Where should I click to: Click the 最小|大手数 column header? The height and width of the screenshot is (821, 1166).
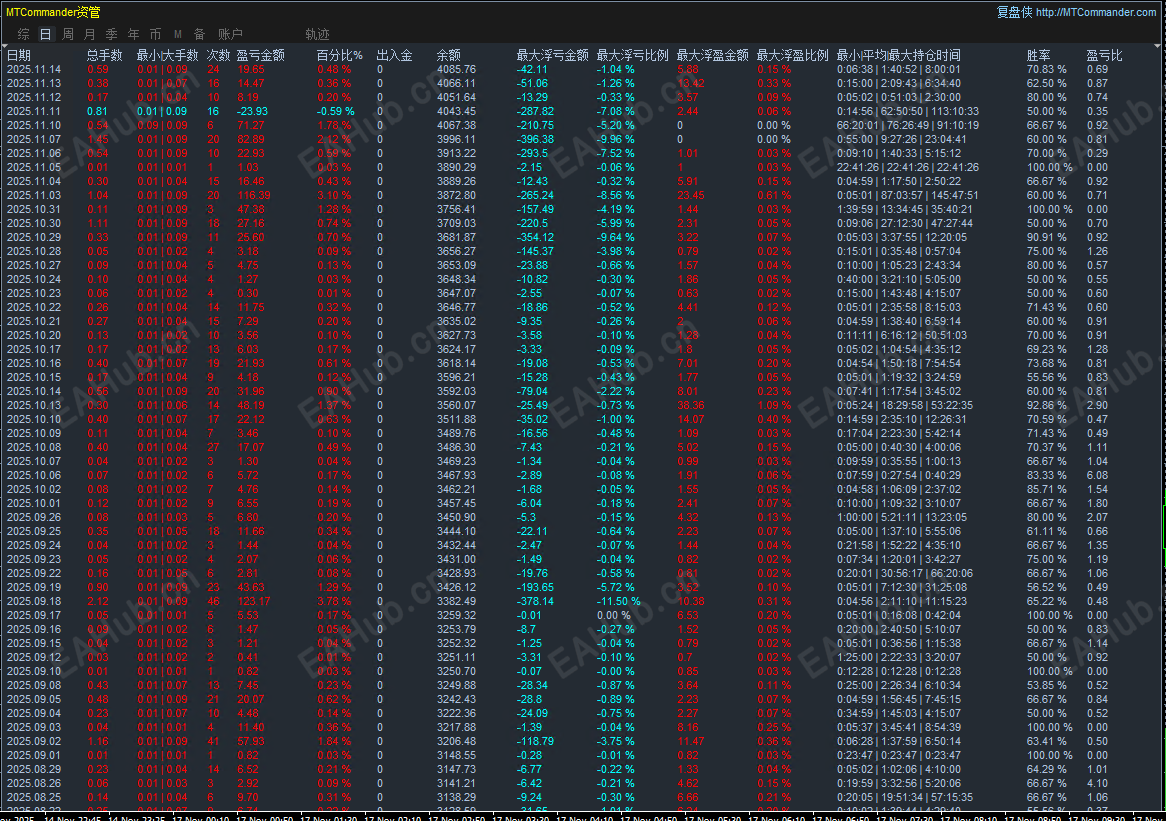167,55
